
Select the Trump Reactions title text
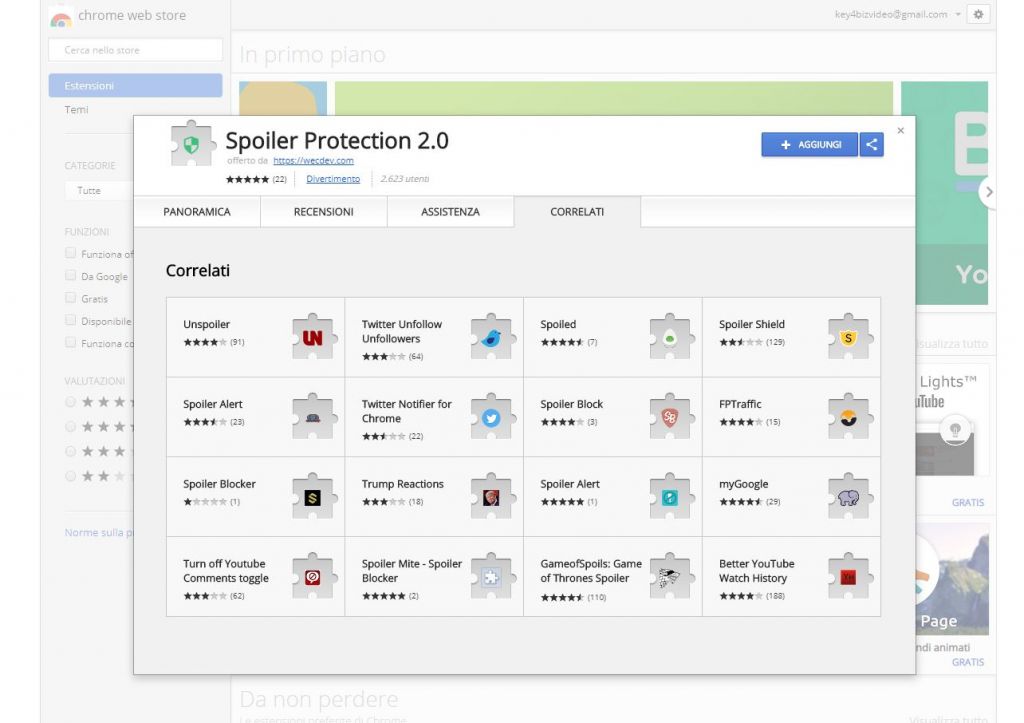[x=402, y=484]
